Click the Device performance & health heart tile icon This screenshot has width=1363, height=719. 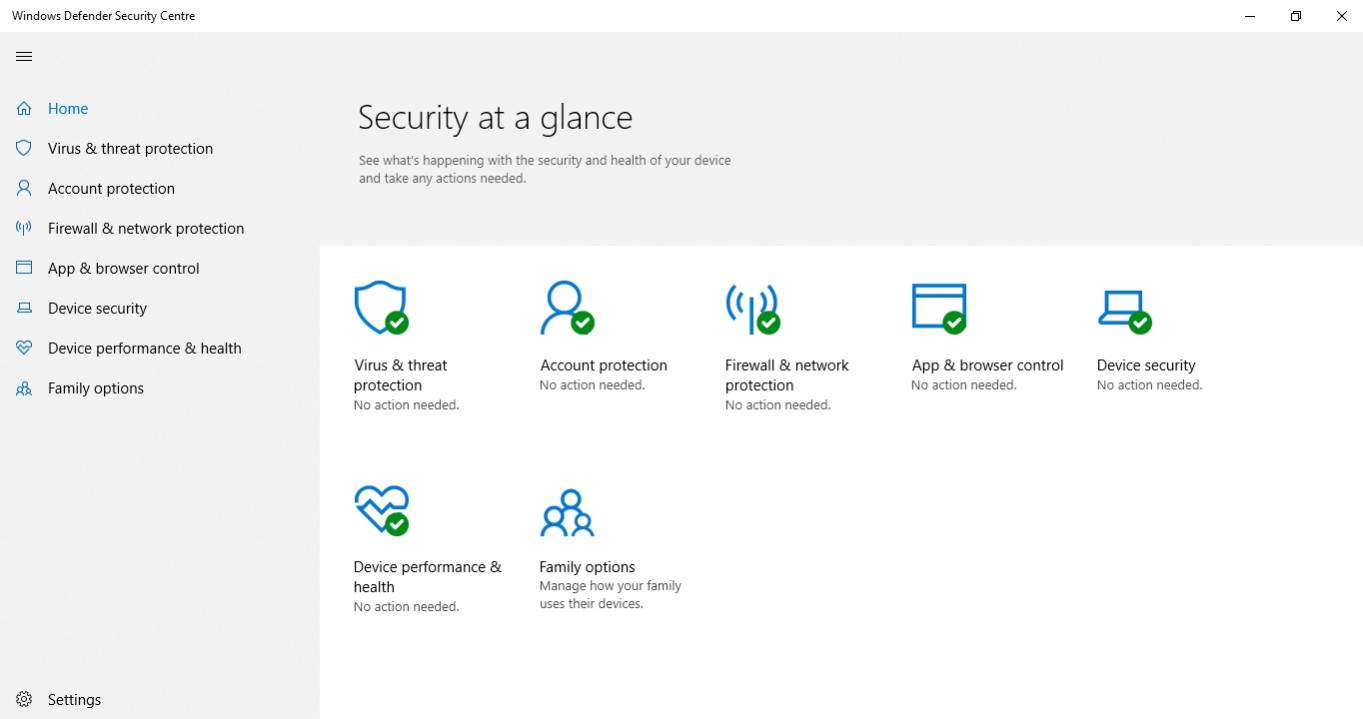coord(381,510)
